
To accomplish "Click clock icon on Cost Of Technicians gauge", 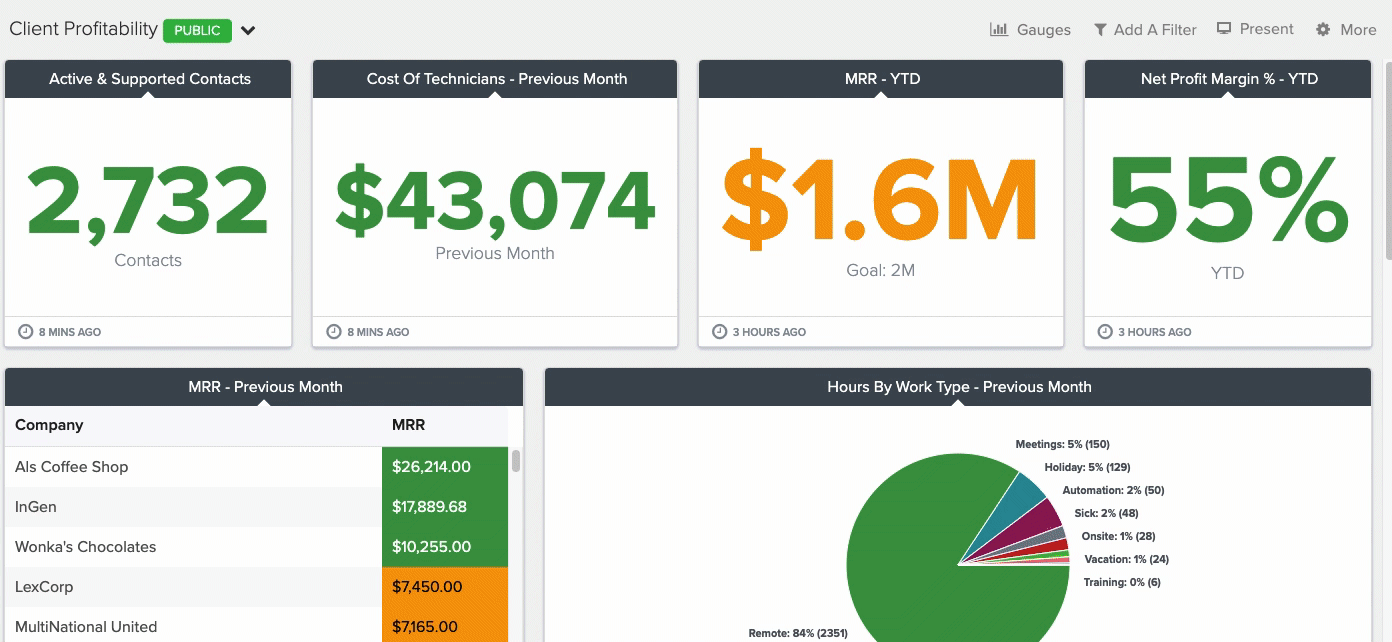I will (334, 332).
